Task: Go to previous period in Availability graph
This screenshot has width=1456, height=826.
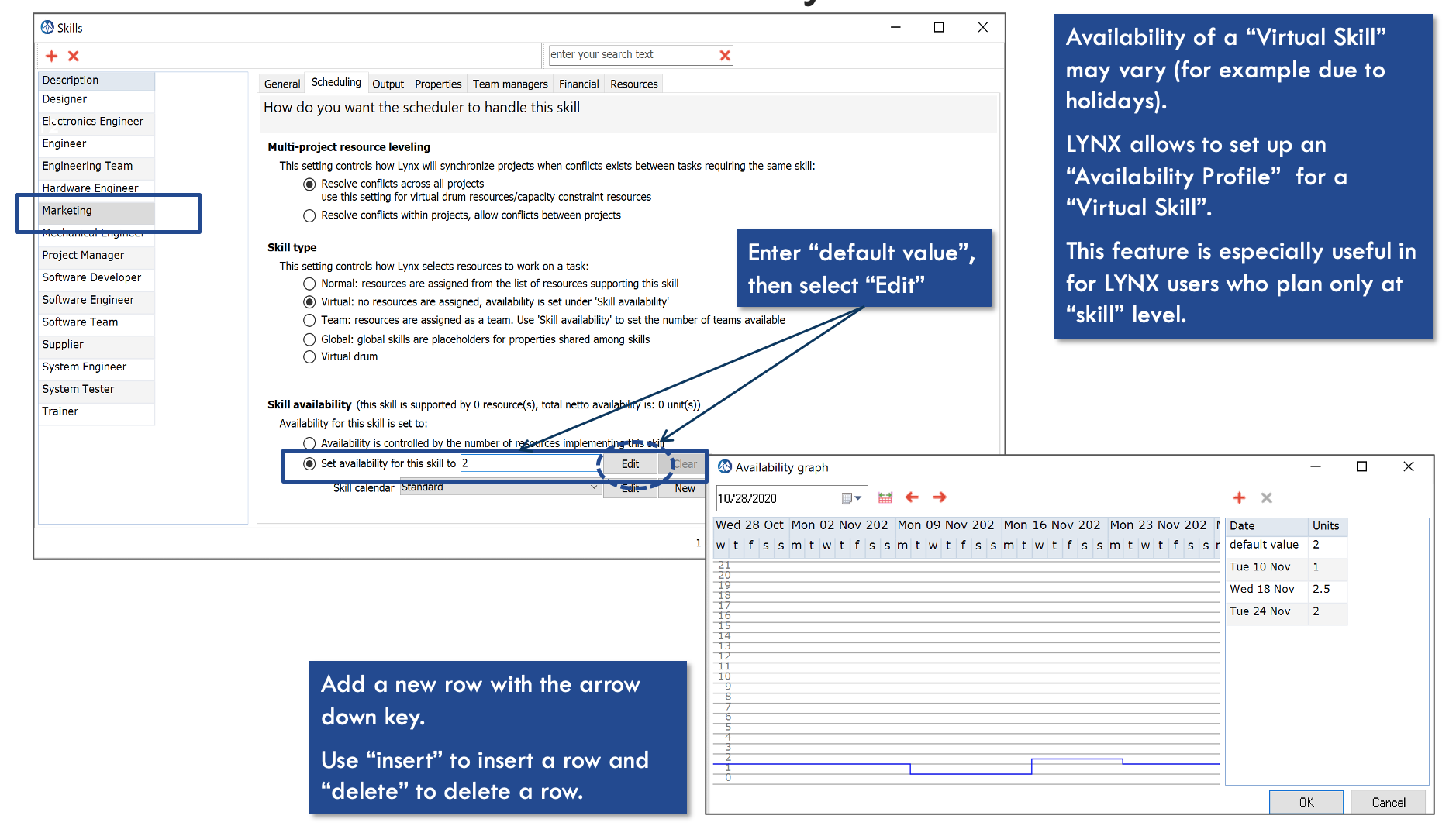Action: pyautogui.click(x=912, y=497)
